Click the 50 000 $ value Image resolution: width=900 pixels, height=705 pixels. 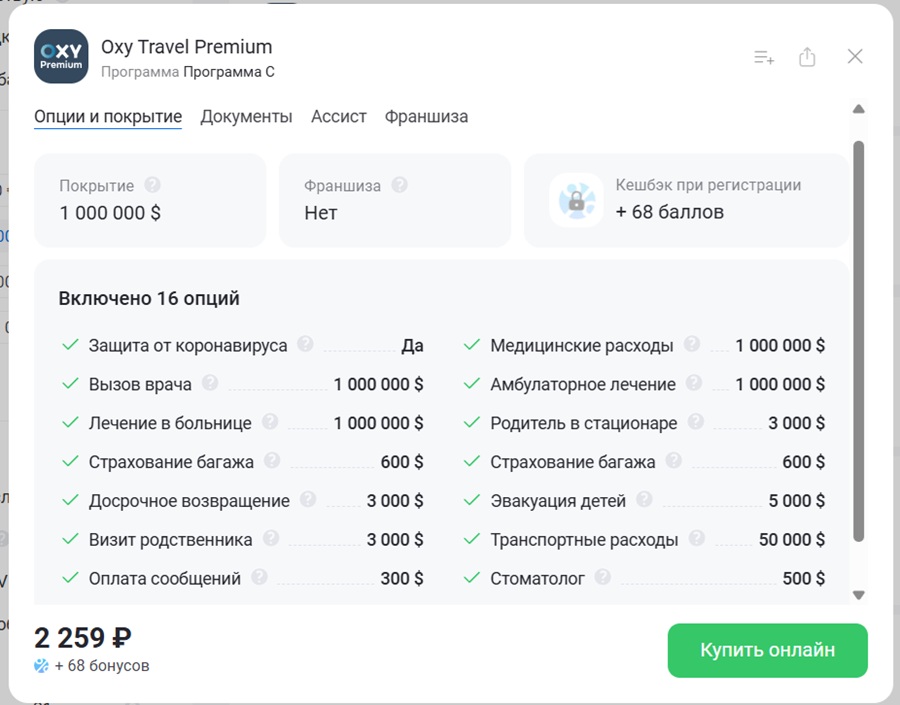(792, 540)
